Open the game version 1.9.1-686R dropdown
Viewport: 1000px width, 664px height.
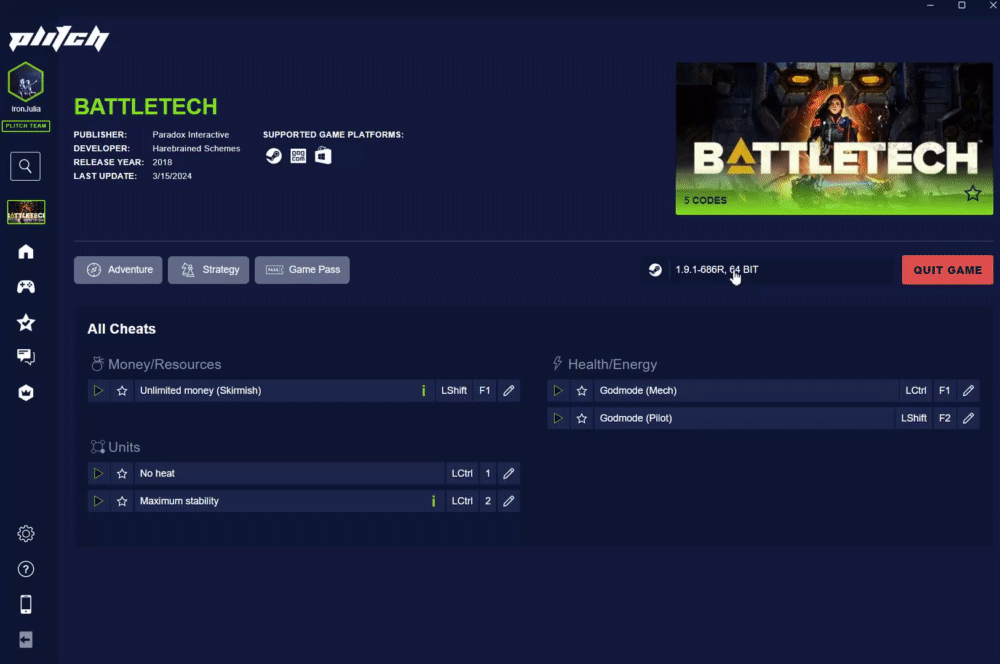[x=767, y=270]
